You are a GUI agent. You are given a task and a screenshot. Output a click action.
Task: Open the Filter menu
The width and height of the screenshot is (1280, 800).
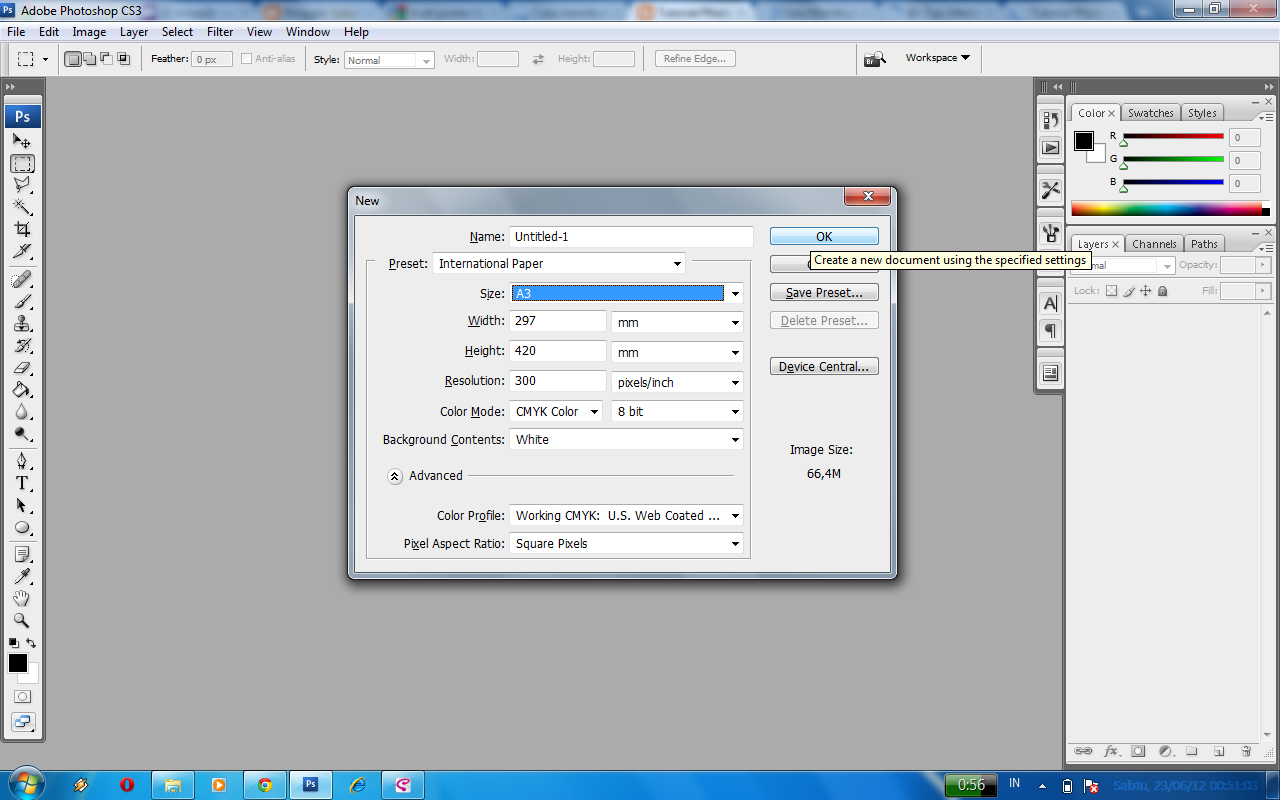click(220, 32)
